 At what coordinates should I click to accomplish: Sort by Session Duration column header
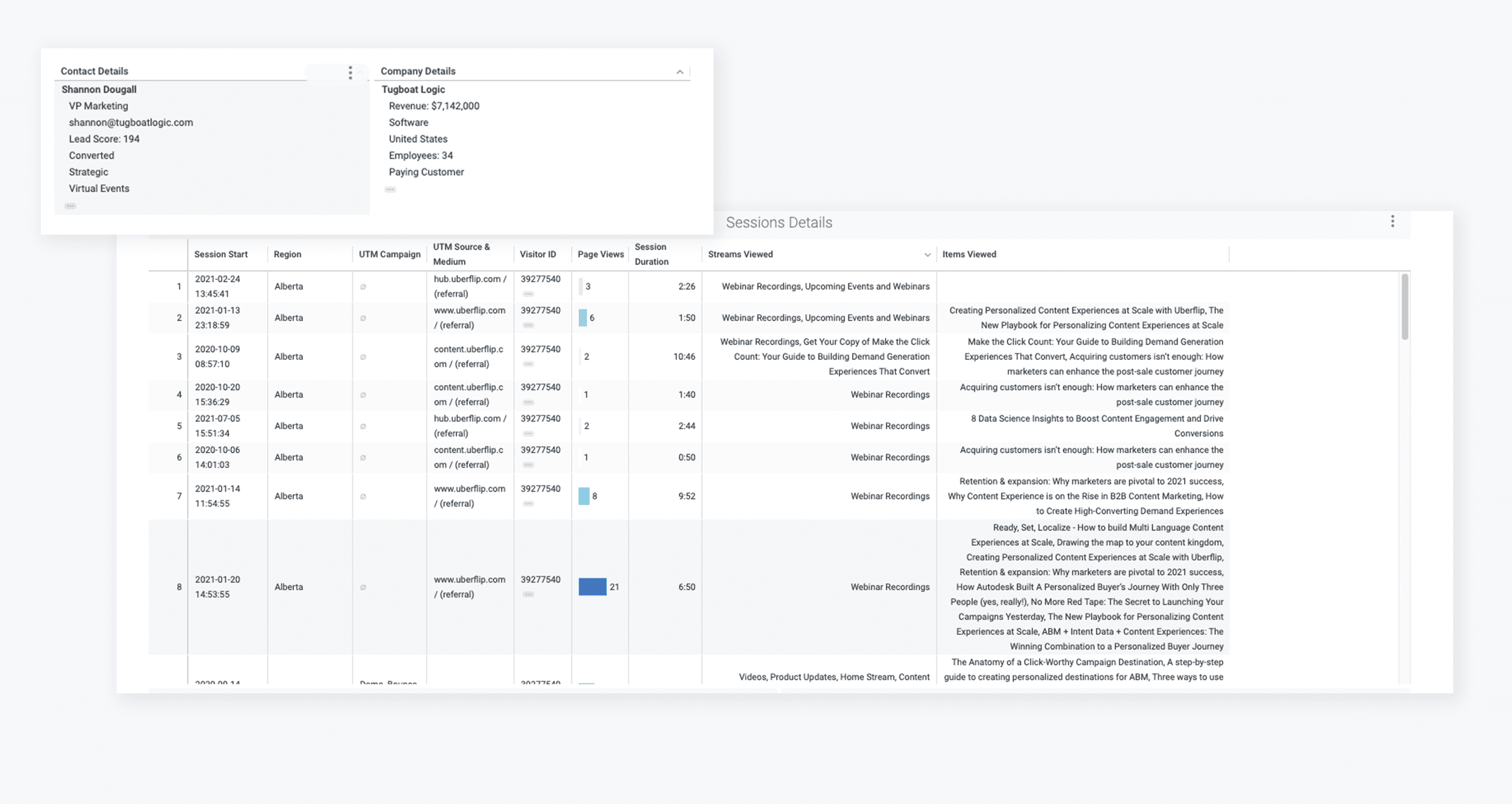(652, 254)
